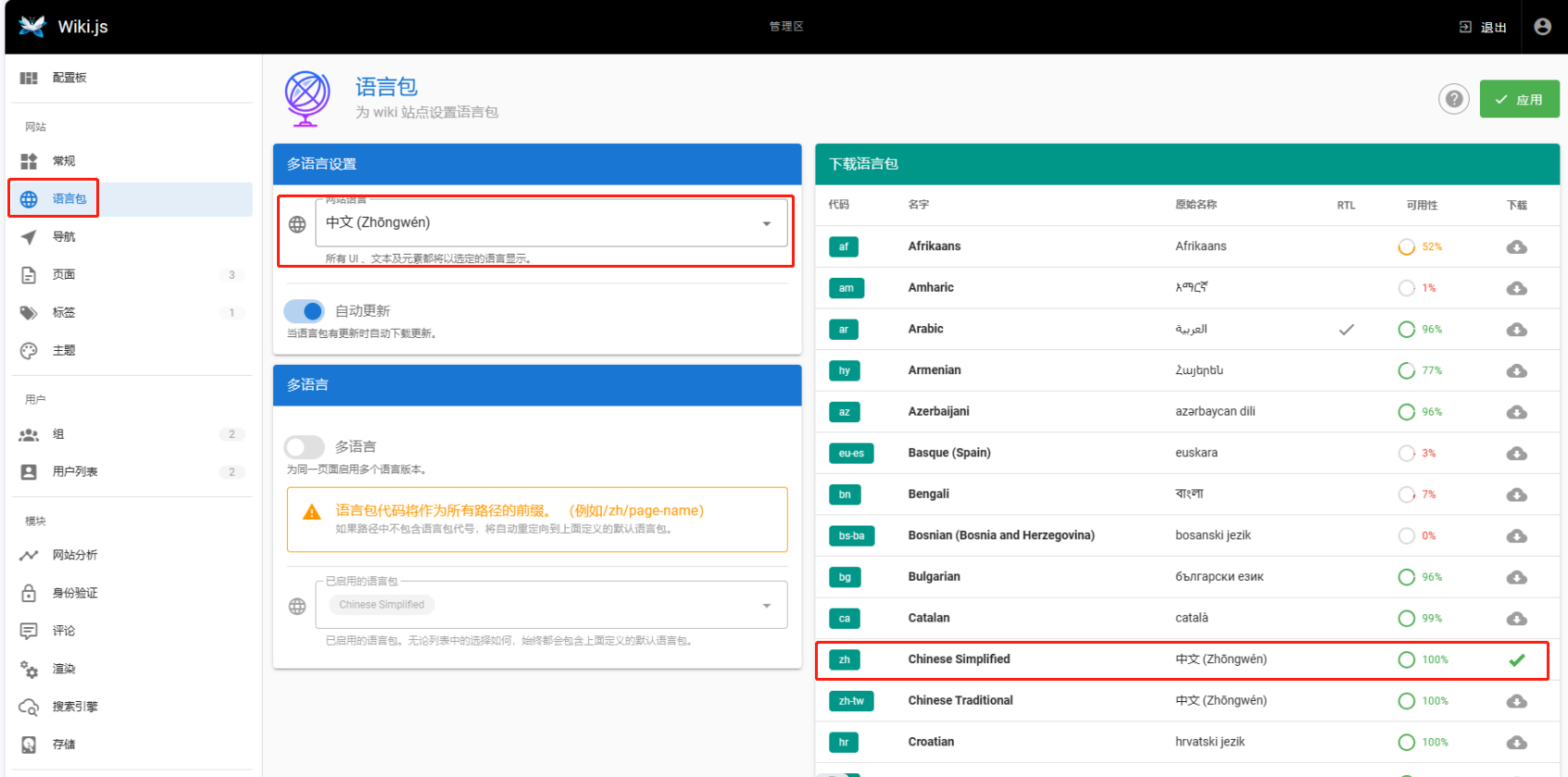Open 身份验证 in the sidebar
1568x777 pixels.
(131, 594)
